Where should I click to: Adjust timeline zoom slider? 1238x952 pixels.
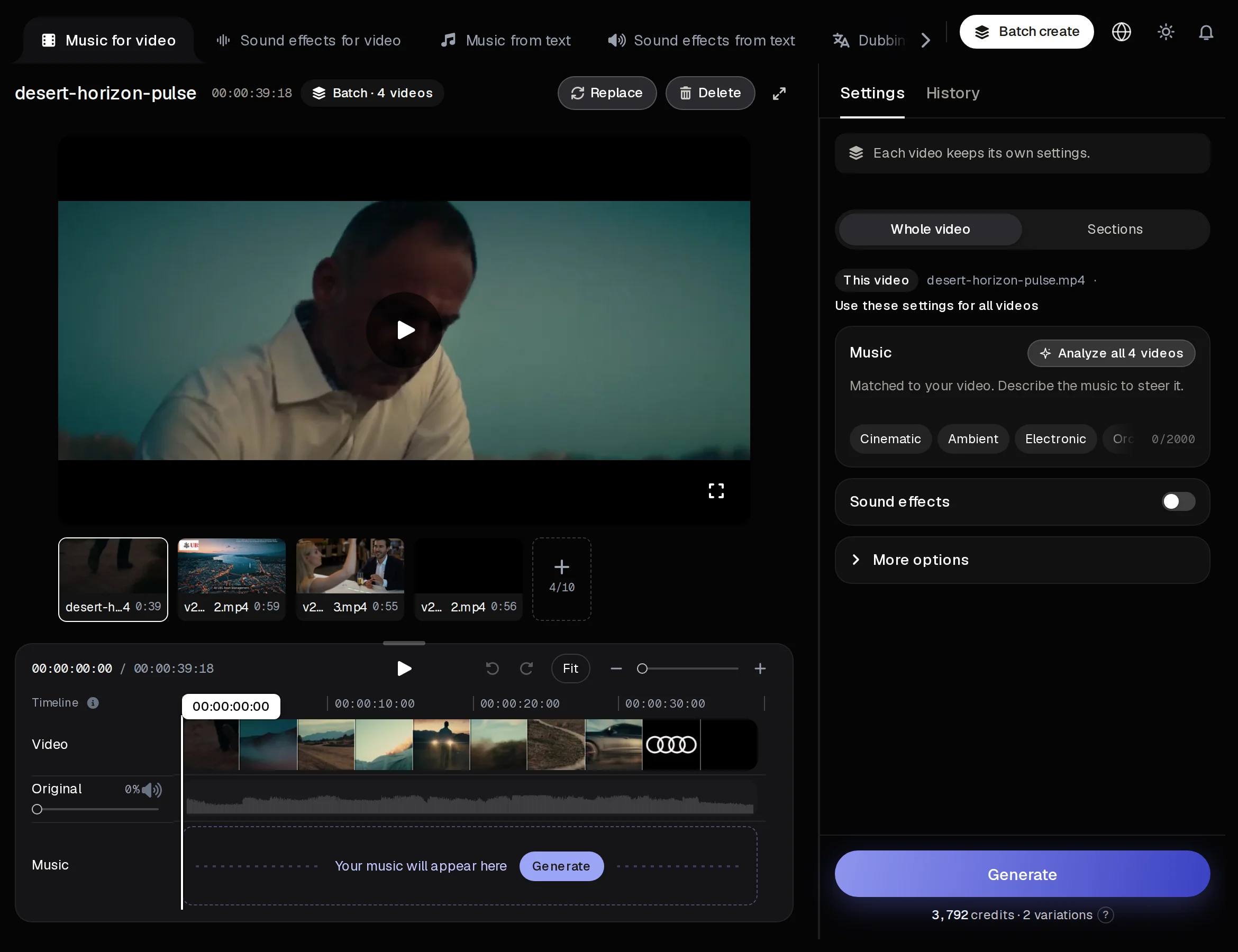click(x=688, y=669)
